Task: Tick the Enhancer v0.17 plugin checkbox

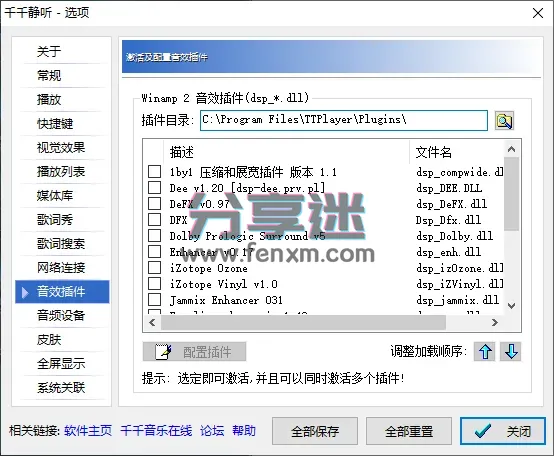Action: click(x=154, y=251)
